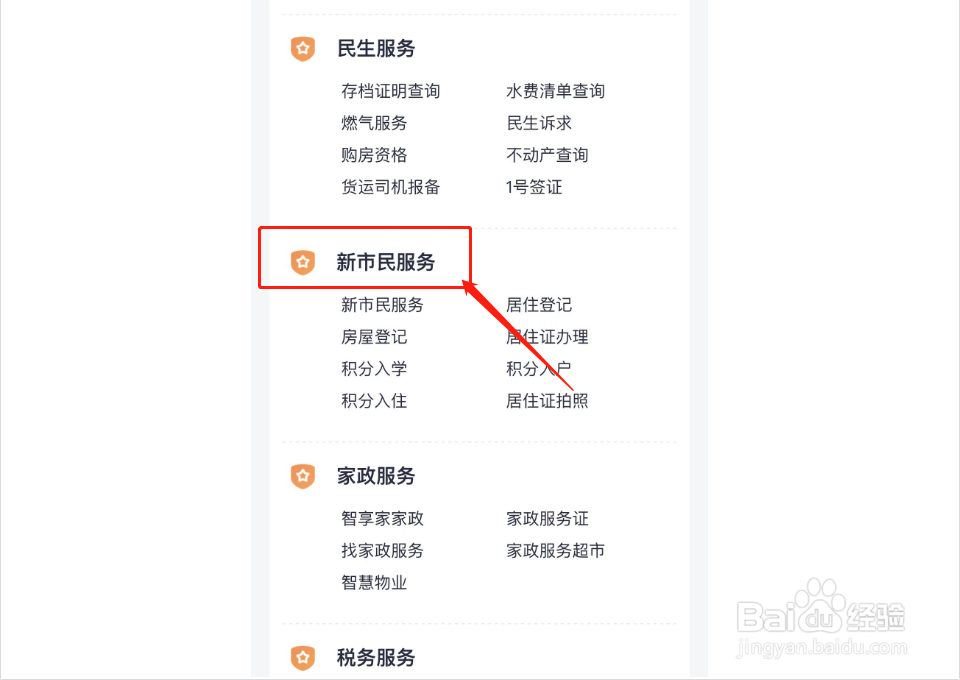Open 货运司机报备 service
The image size is (960, 680).
(390, 187)
